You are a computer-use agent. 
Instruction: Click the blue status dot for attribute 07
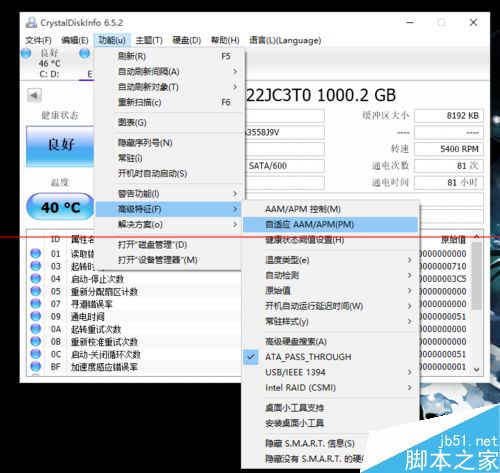tap(36, 303)
